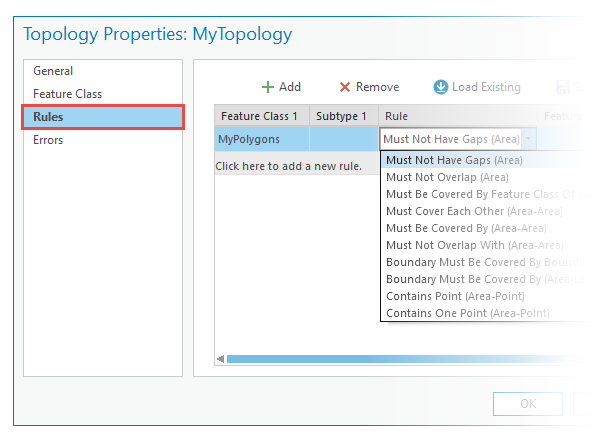Click the Load Existing download icon

[441, 87]
